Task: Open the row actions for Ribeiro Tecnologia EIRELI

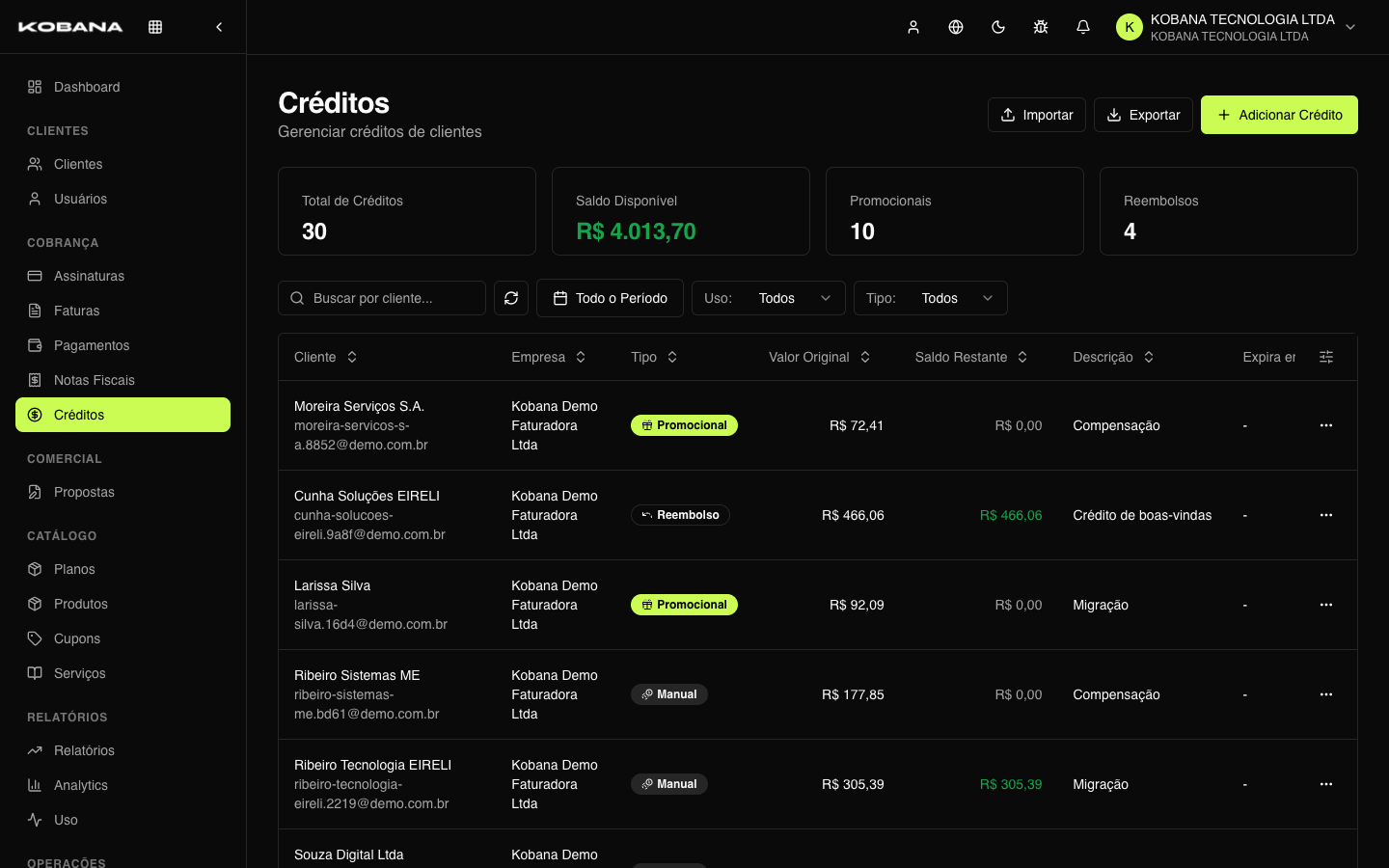Action: point(1326,784)
